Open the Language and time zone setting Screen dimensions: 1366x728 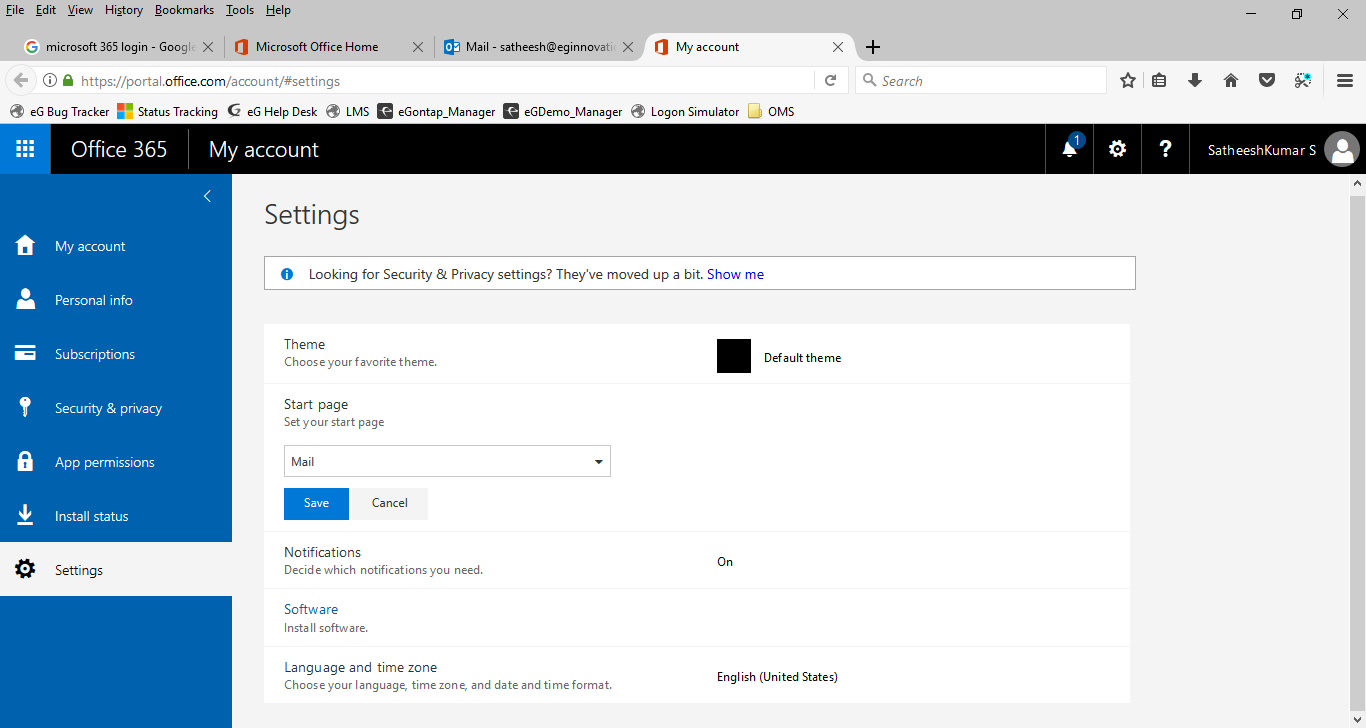pyautogui.click(x=697, y=675)
